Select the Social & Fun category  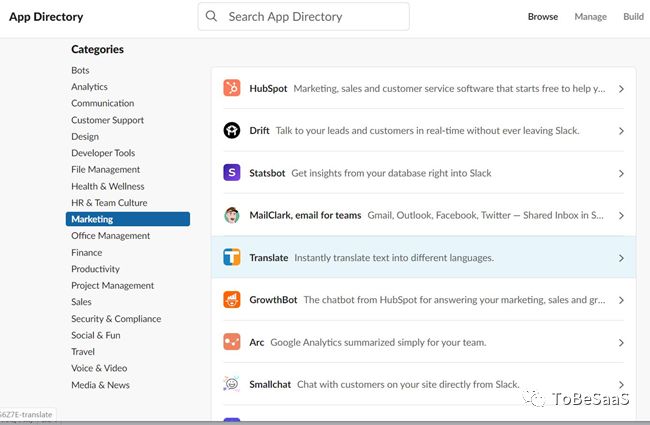(x=96, y=335)
